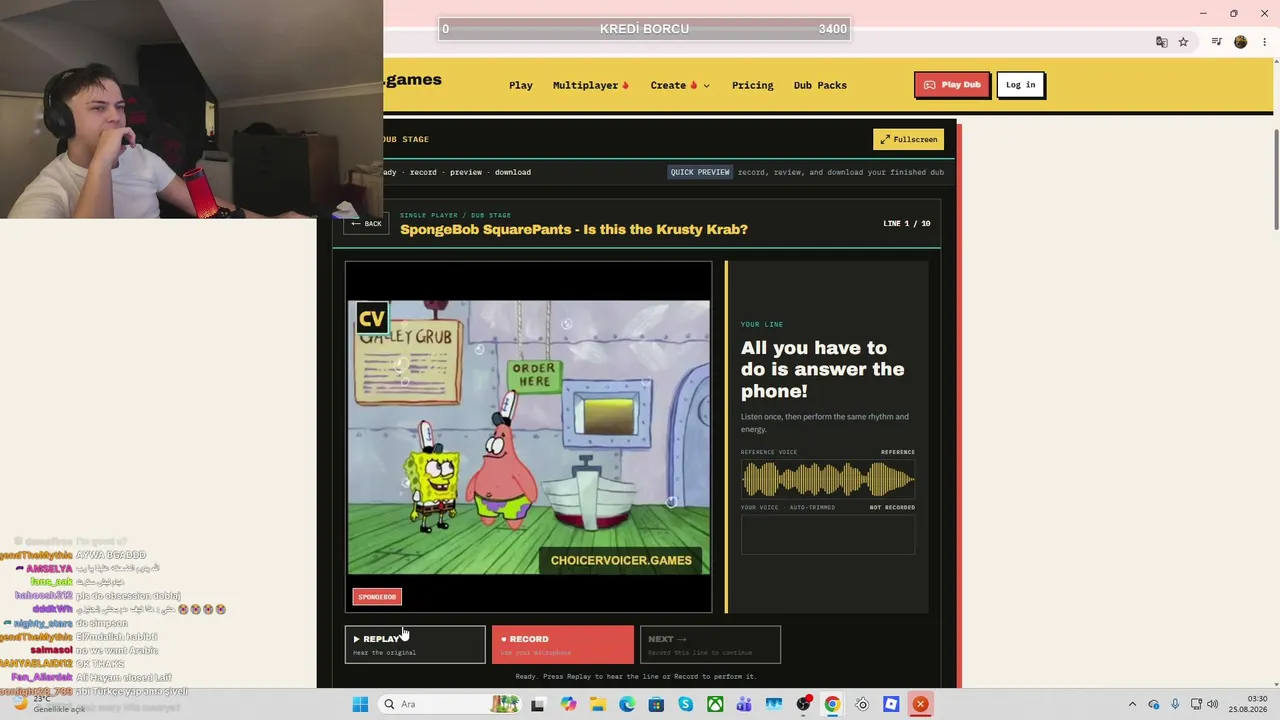This screenshot has height=720, width=1280.
Task: Replay the original line
Action: [x=415, y=645]
